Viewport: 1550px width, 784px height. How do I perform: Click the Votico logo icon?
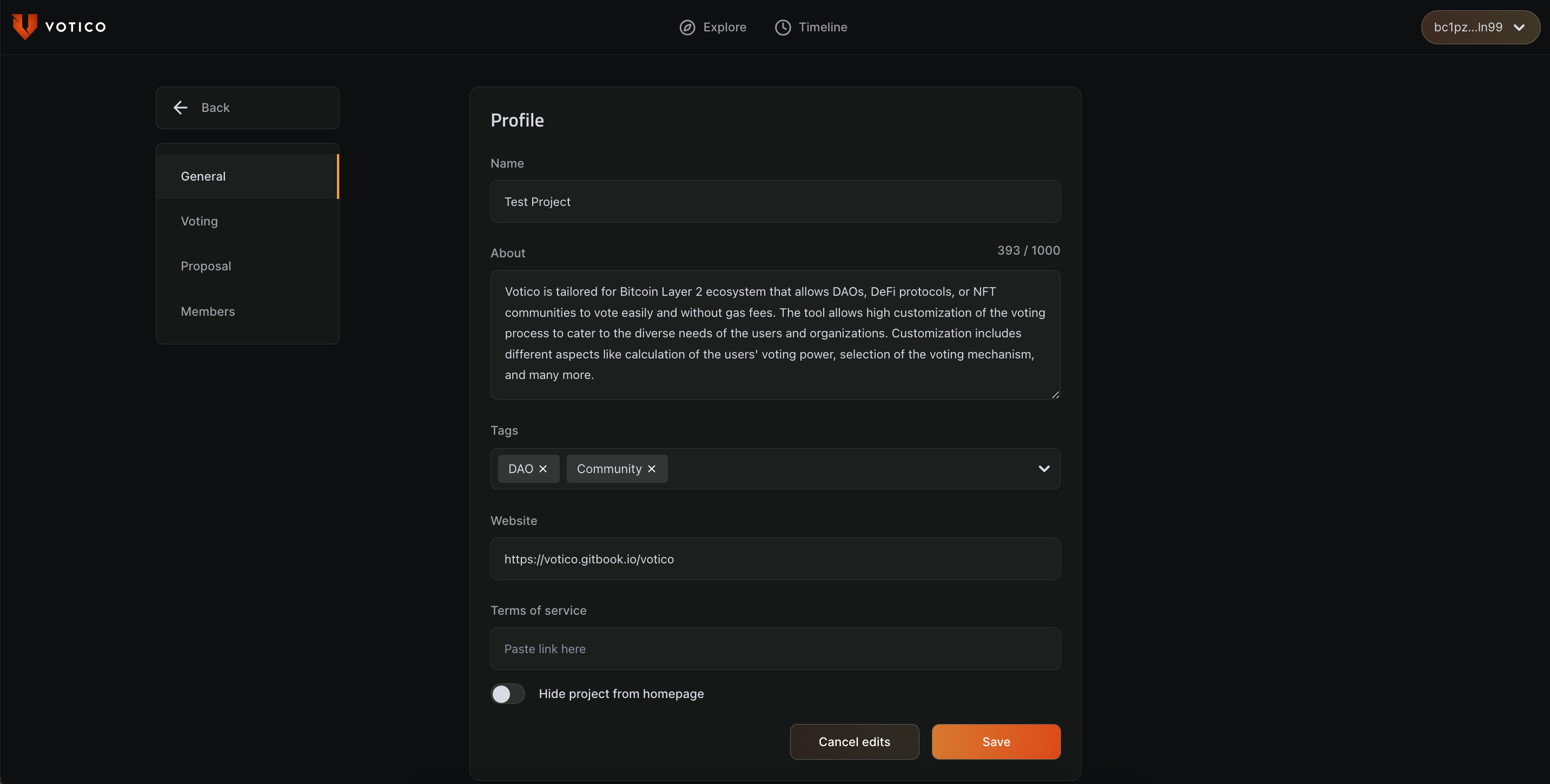click(25, 26)
